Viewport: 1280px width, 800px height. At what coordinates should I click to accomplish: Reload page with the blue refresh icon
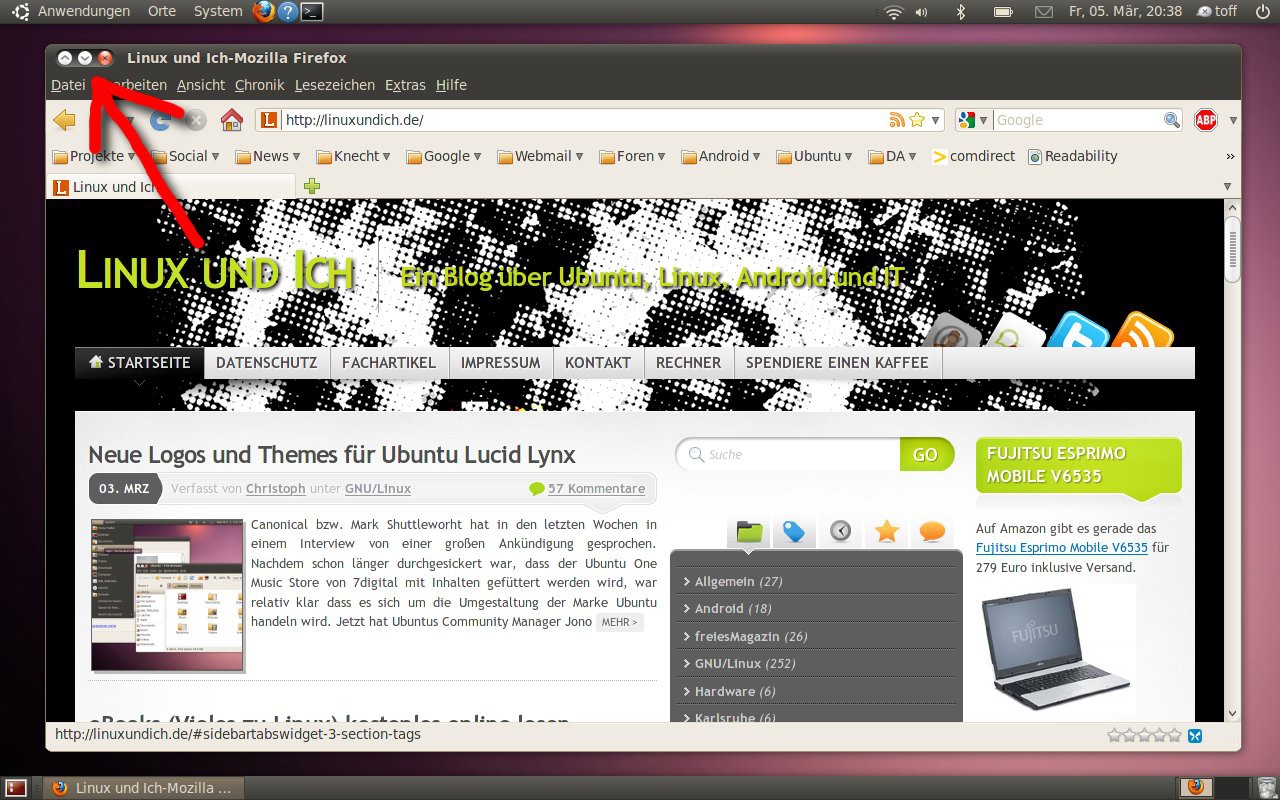tap(160, 120)
